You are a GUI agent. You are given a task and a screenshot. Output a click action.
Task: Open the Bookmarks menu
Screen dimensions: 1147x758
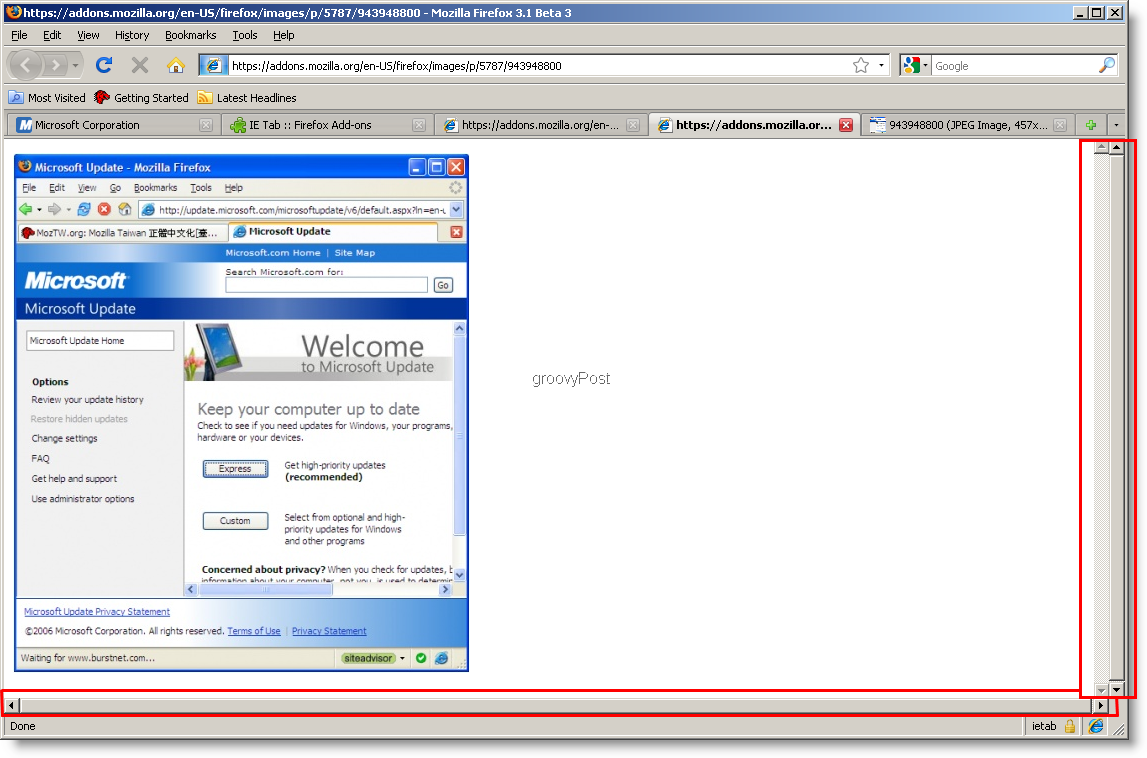pyautogui.click(x=190, y=35)
